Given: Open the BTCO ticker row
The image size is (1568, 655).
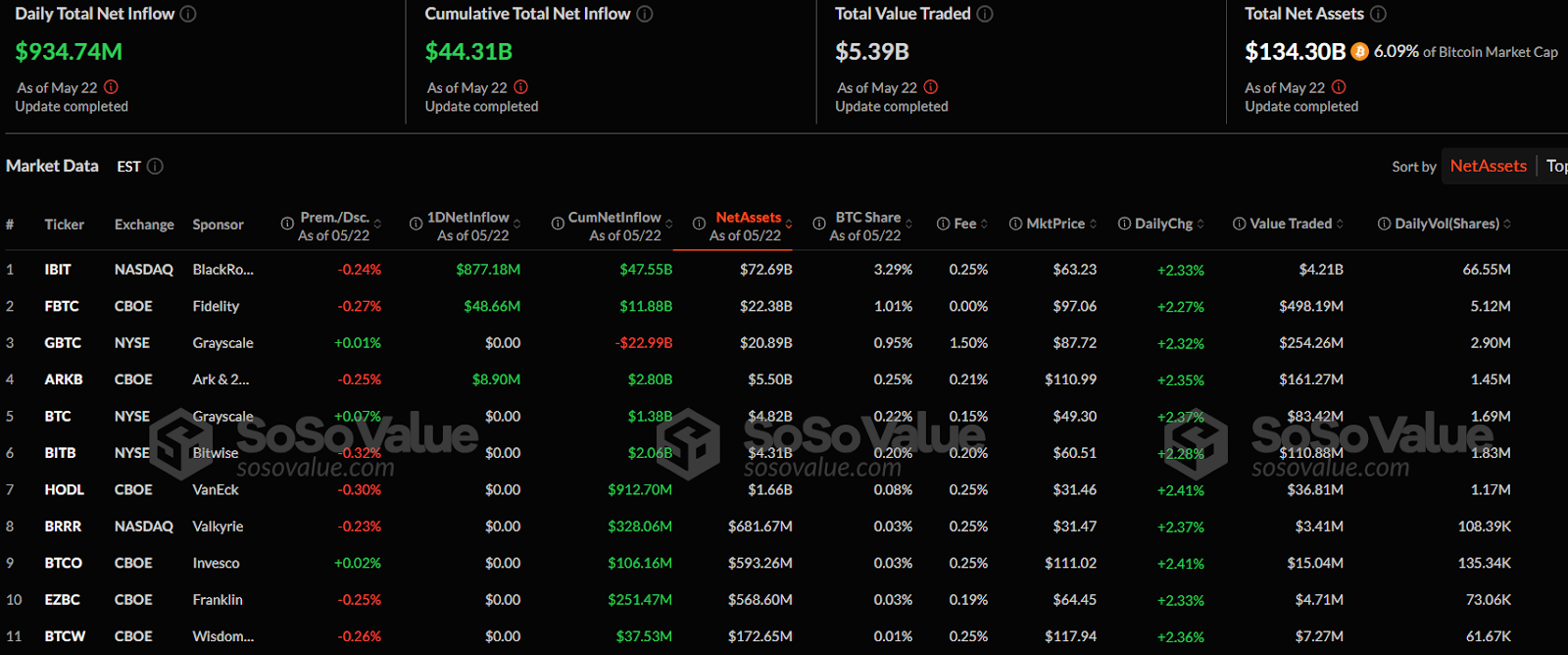Looking at the screenshot, I should pyautogui.click(x=64, y=563).
